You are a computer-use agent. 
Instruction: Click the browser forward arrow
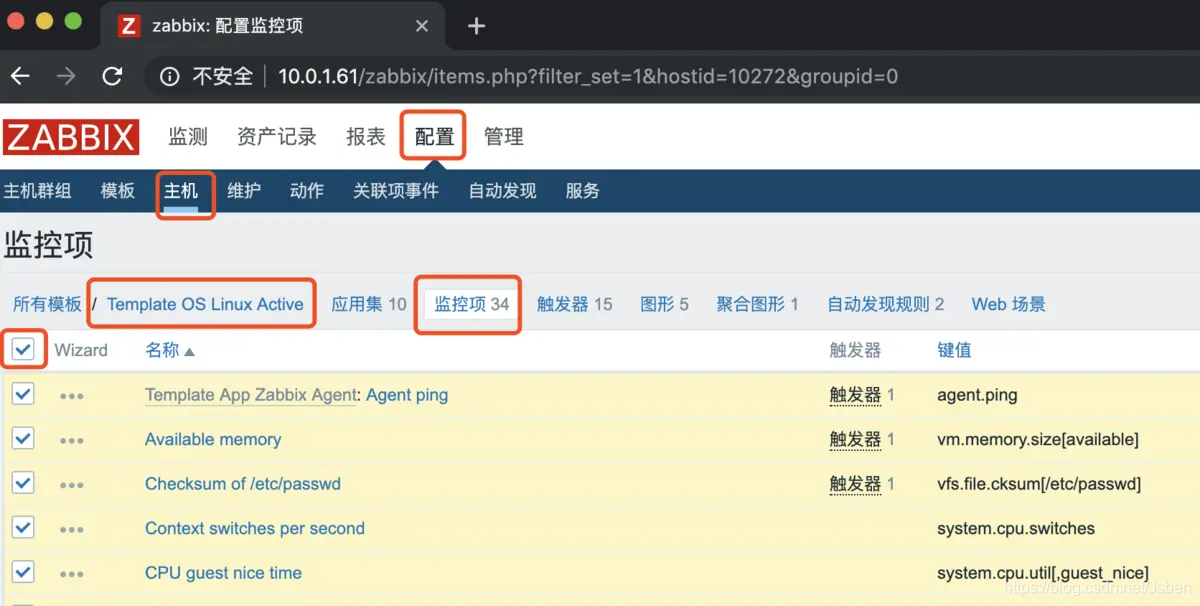pos(66,76)
